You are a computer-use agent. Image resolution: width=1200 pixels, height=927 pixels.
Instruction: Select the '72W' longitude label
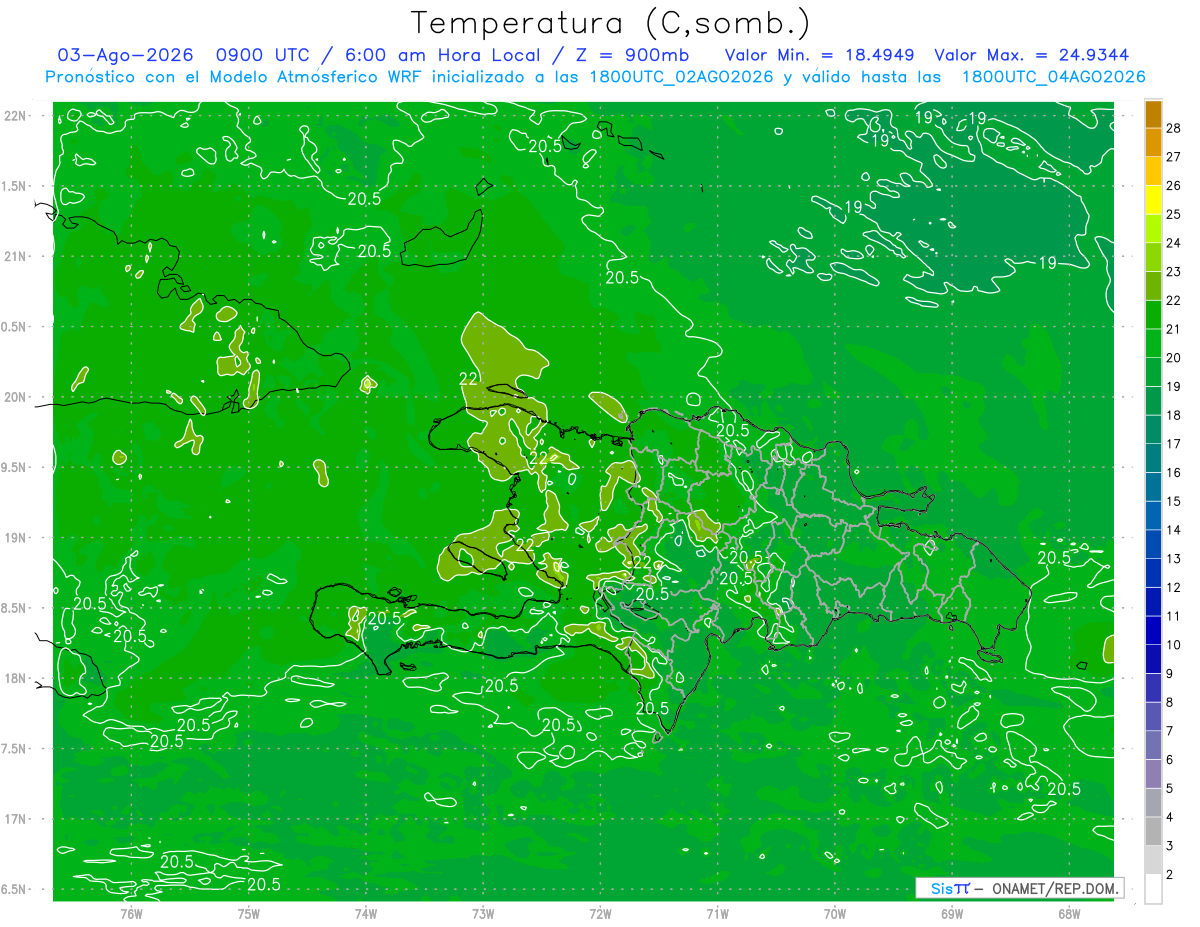coord(600,914)
